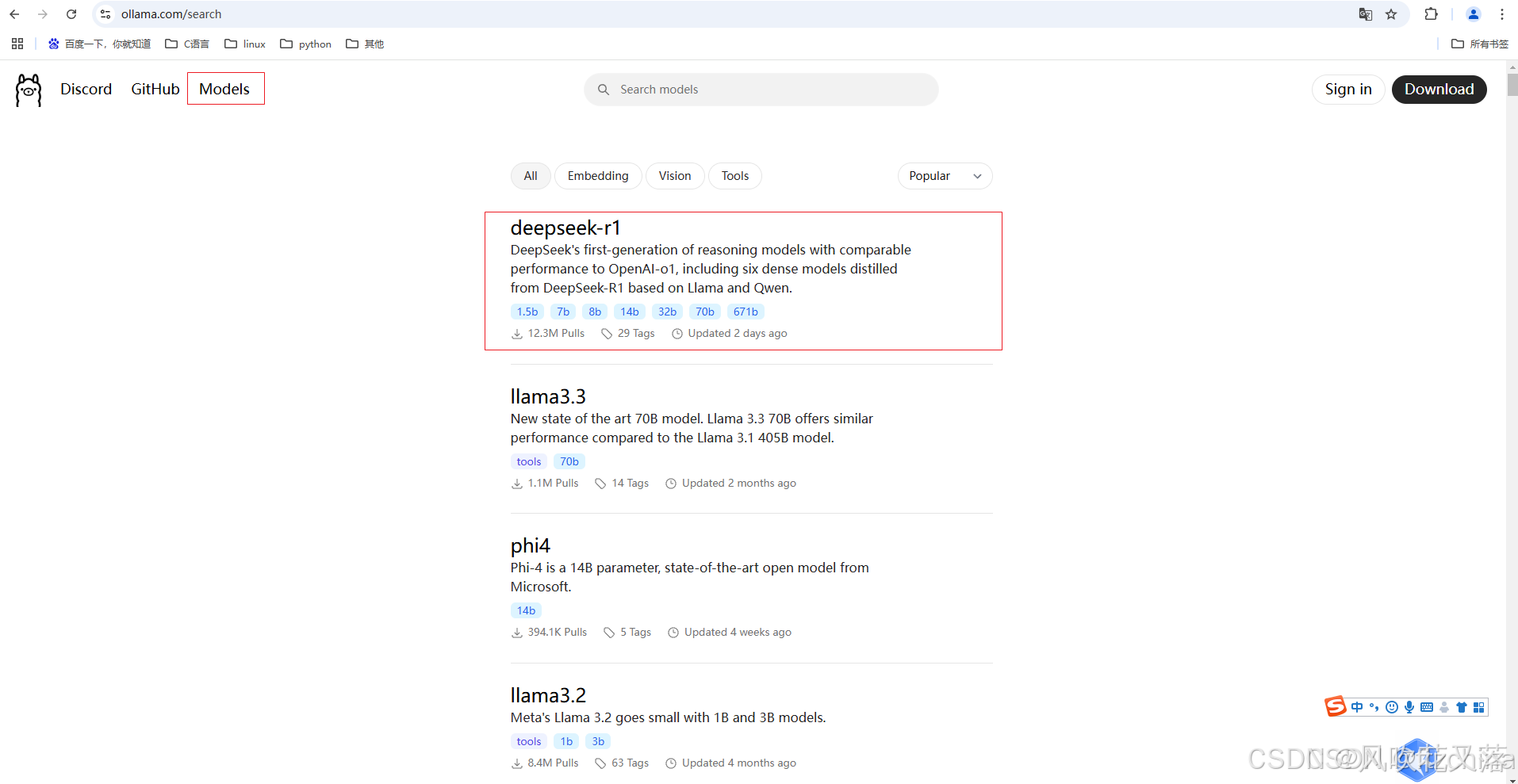Click the Sogou microphone voice input icon
Viewport: 1518px width, 784px height.
(1409, 707)
